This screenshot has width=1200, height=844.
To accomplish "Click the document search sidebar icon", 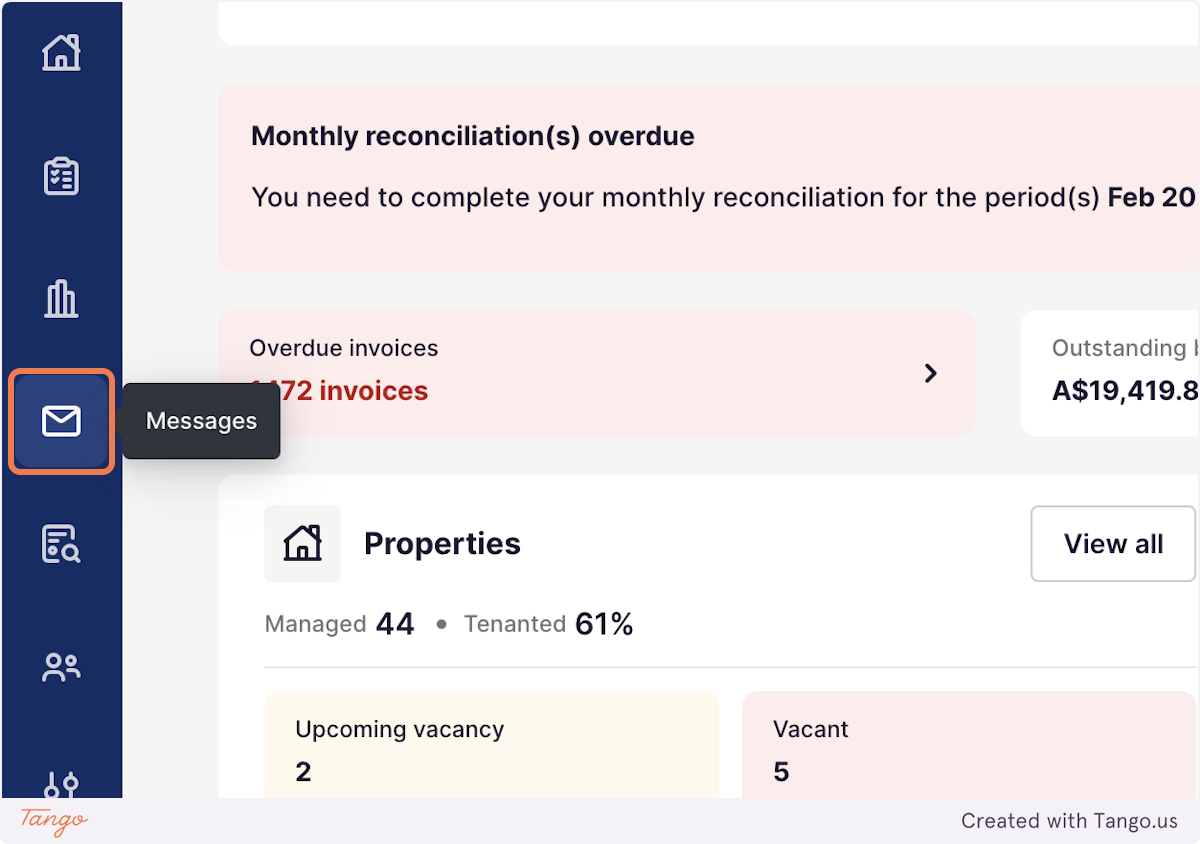I will [61, 544].
